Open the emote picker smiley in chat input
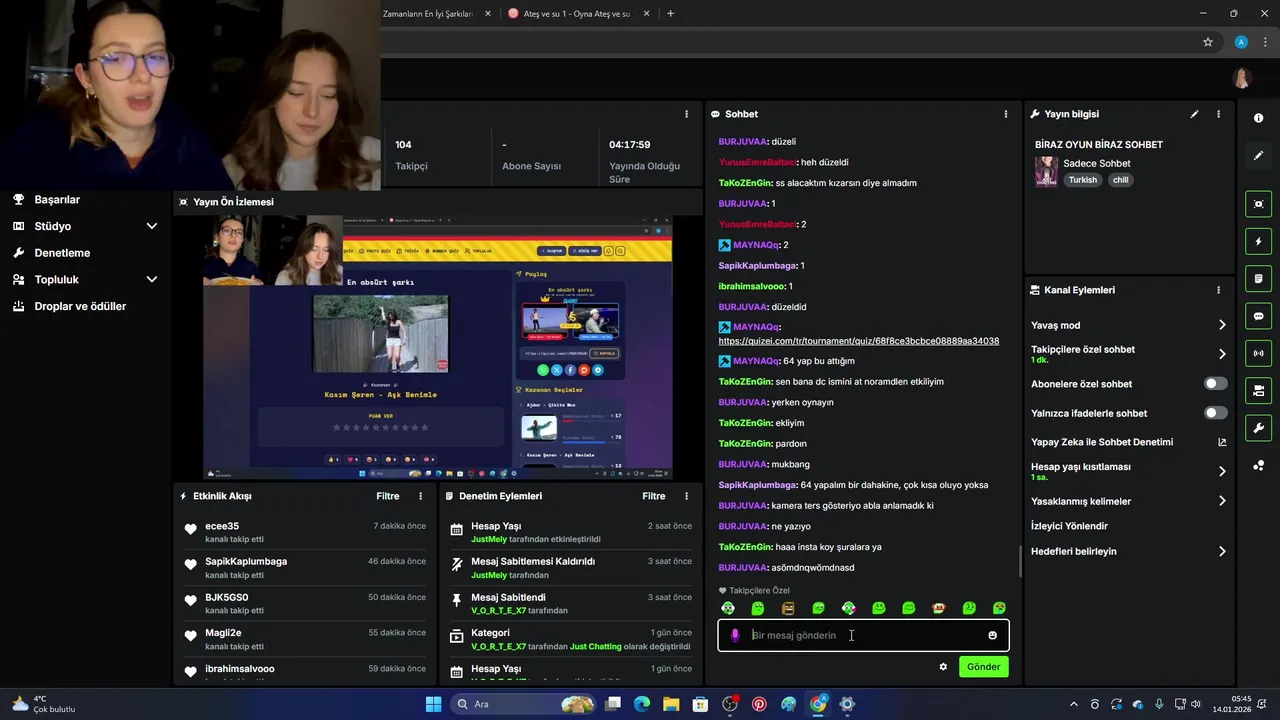 tap(992, 635)
